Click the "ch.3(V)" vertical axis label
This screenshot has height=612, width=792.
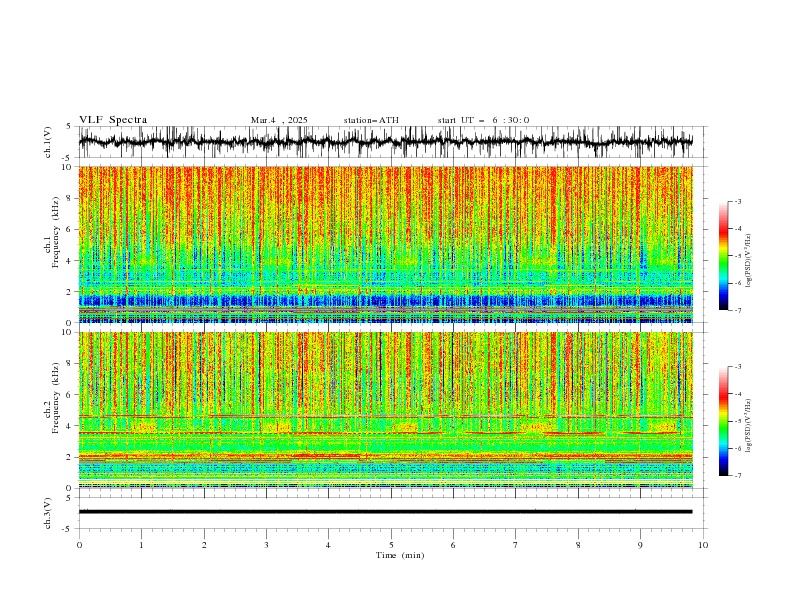[48, 513]
